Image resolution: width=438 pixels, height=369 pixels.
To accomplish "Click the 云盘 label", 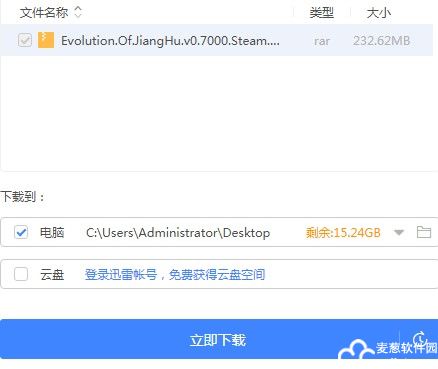I will click(52, 275).
